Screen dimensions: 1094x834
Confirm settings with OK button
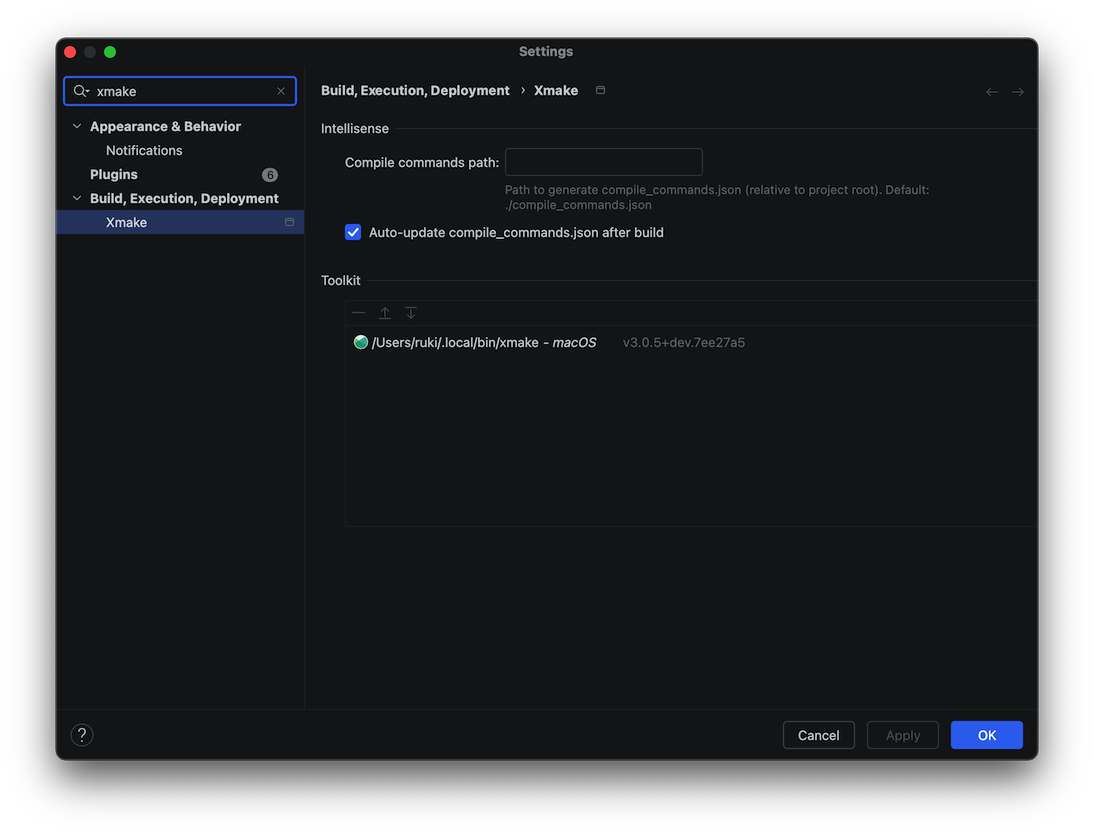pos(986,735)
